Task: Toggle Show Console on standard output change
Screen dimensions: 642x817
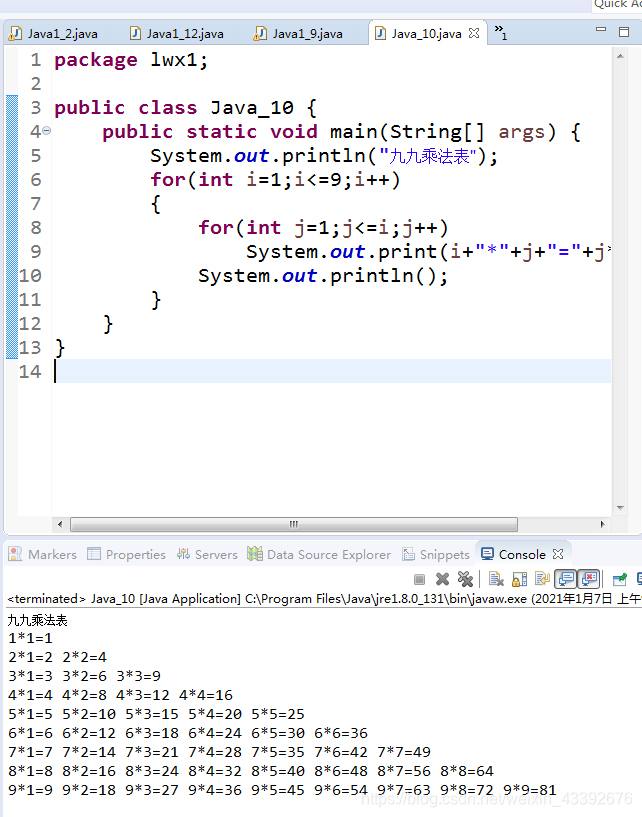Action: coord(565,579)
